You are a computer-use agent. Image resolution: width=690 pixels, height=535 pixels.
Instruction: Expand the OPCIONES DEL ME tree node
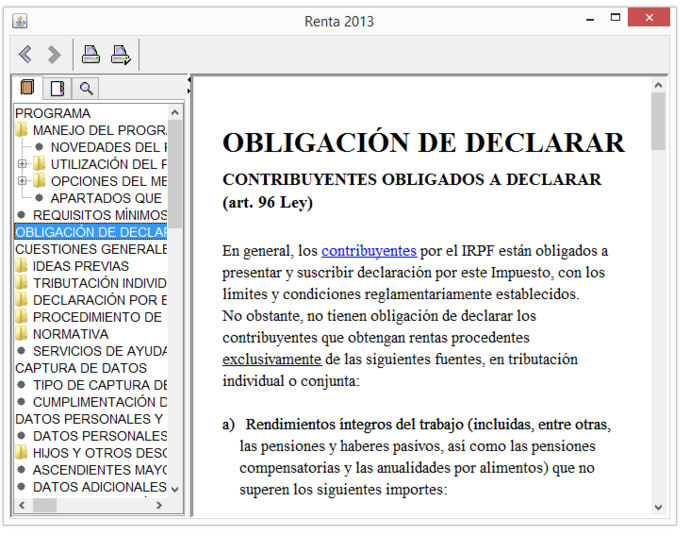pos(22,181)
